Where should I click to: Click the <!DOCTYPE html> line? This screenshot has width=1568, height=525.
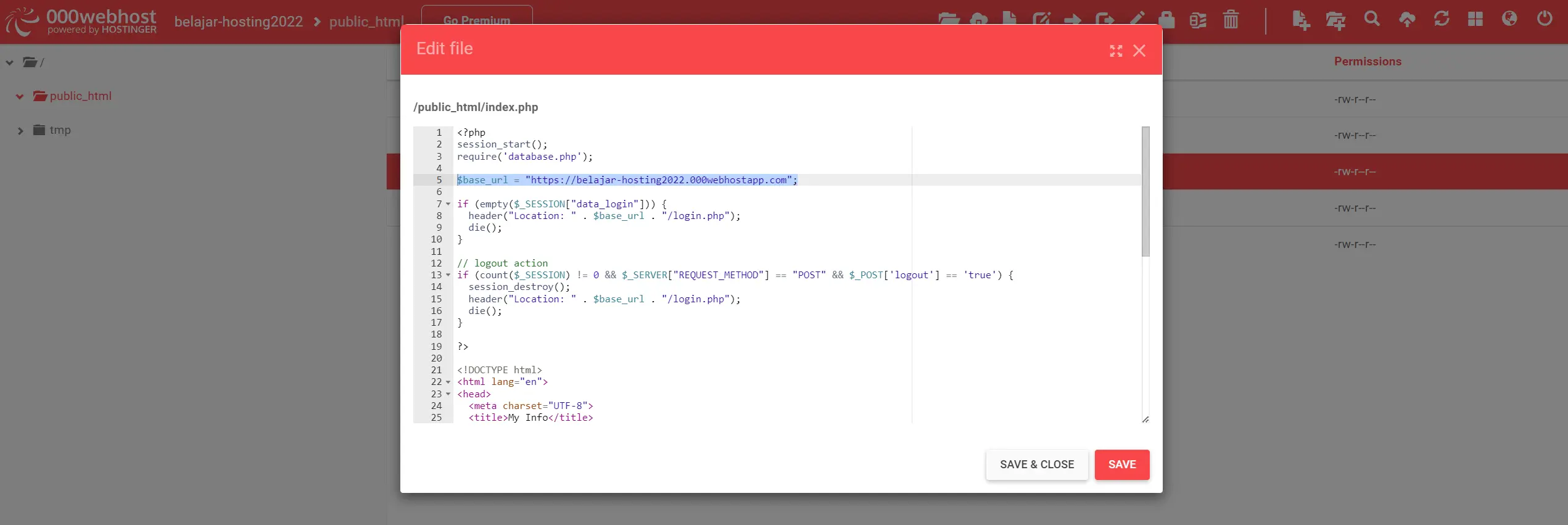(x=500, y=370)
